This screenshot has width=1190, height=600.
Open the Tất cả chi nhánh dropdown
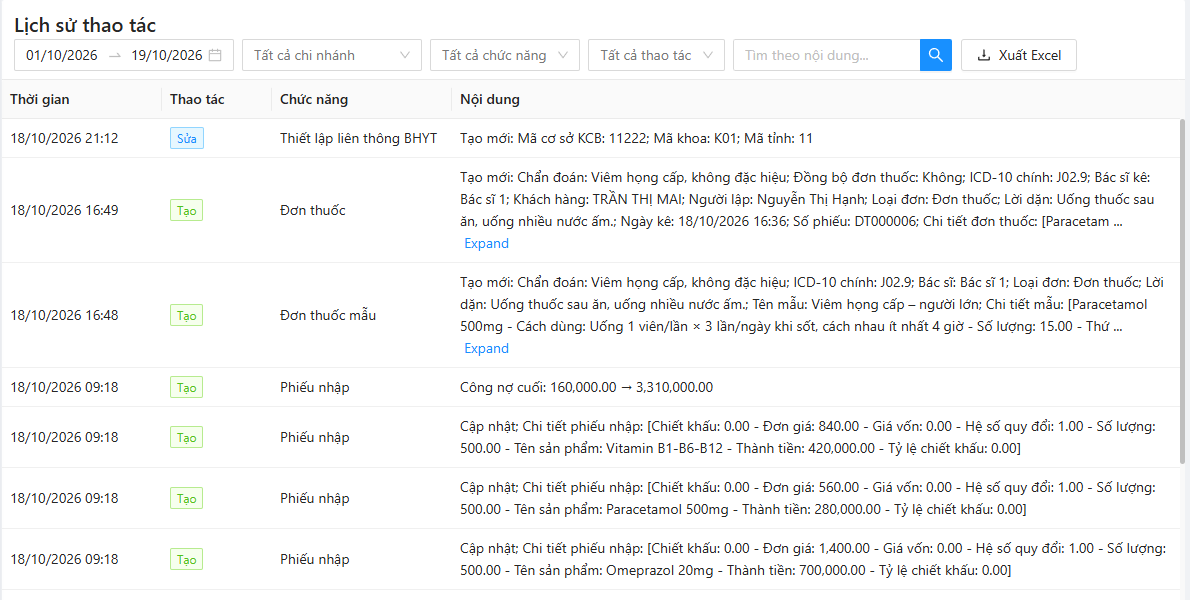tap(332, 55)
